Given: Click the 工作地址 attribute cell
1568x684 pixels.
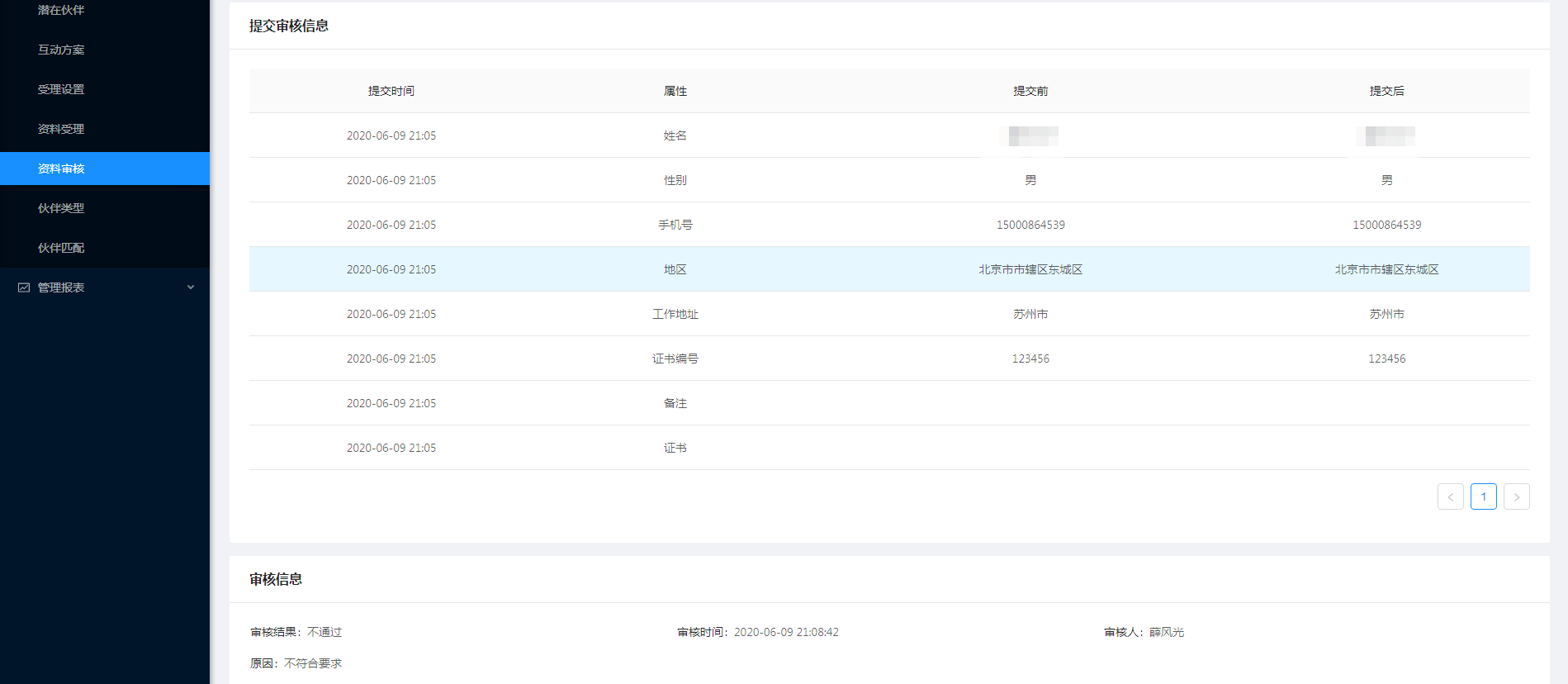Looking at the screenshot, I should [675, 314].
